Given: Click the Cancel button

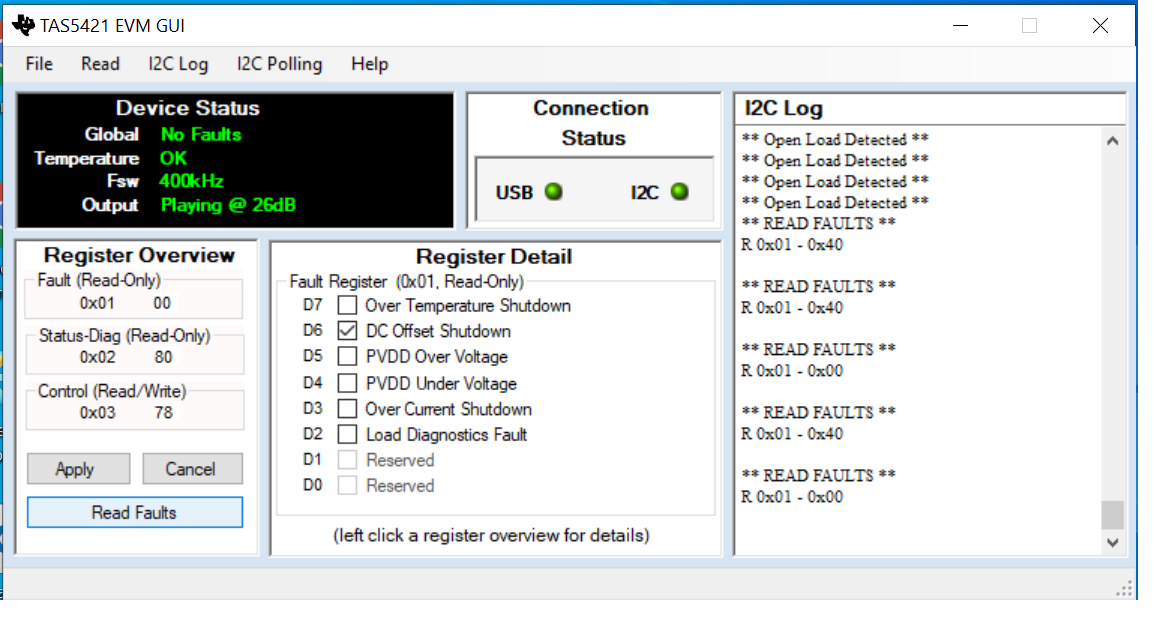Looking at the screenshot, I should point(192,469).
